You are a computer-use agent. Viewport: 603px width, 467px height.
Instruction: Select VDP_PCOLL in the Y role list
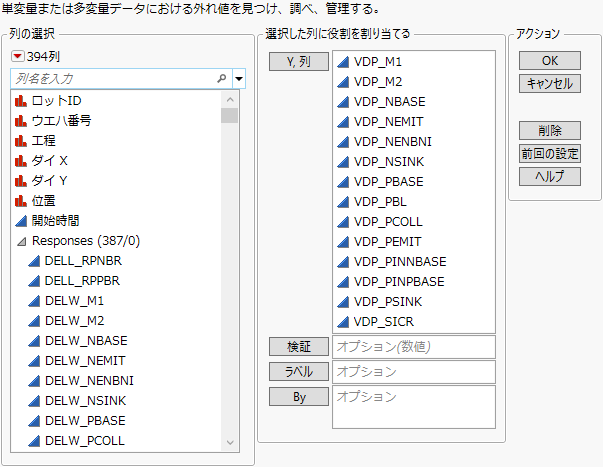click(388, 222)
